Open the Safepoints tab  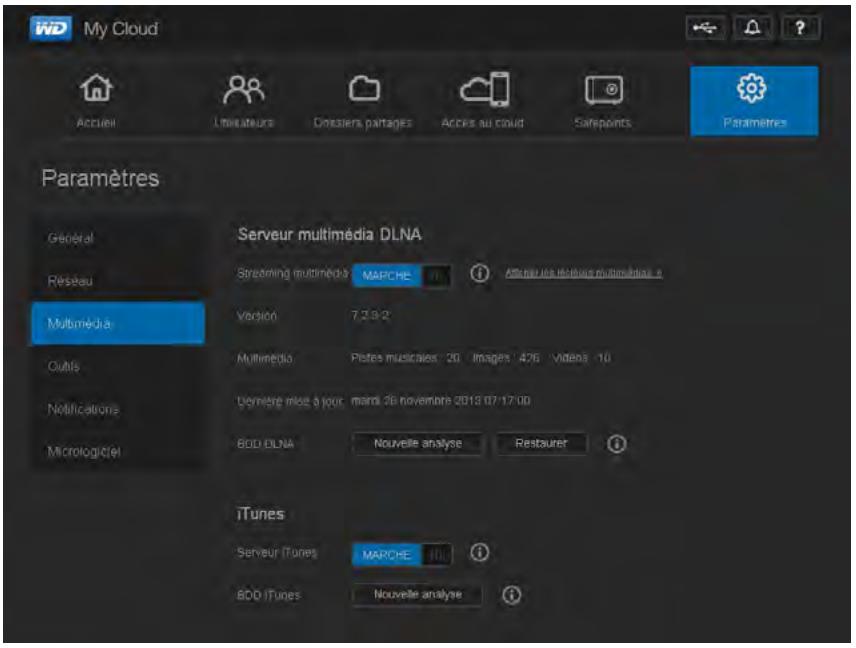[x=603, y=101]
